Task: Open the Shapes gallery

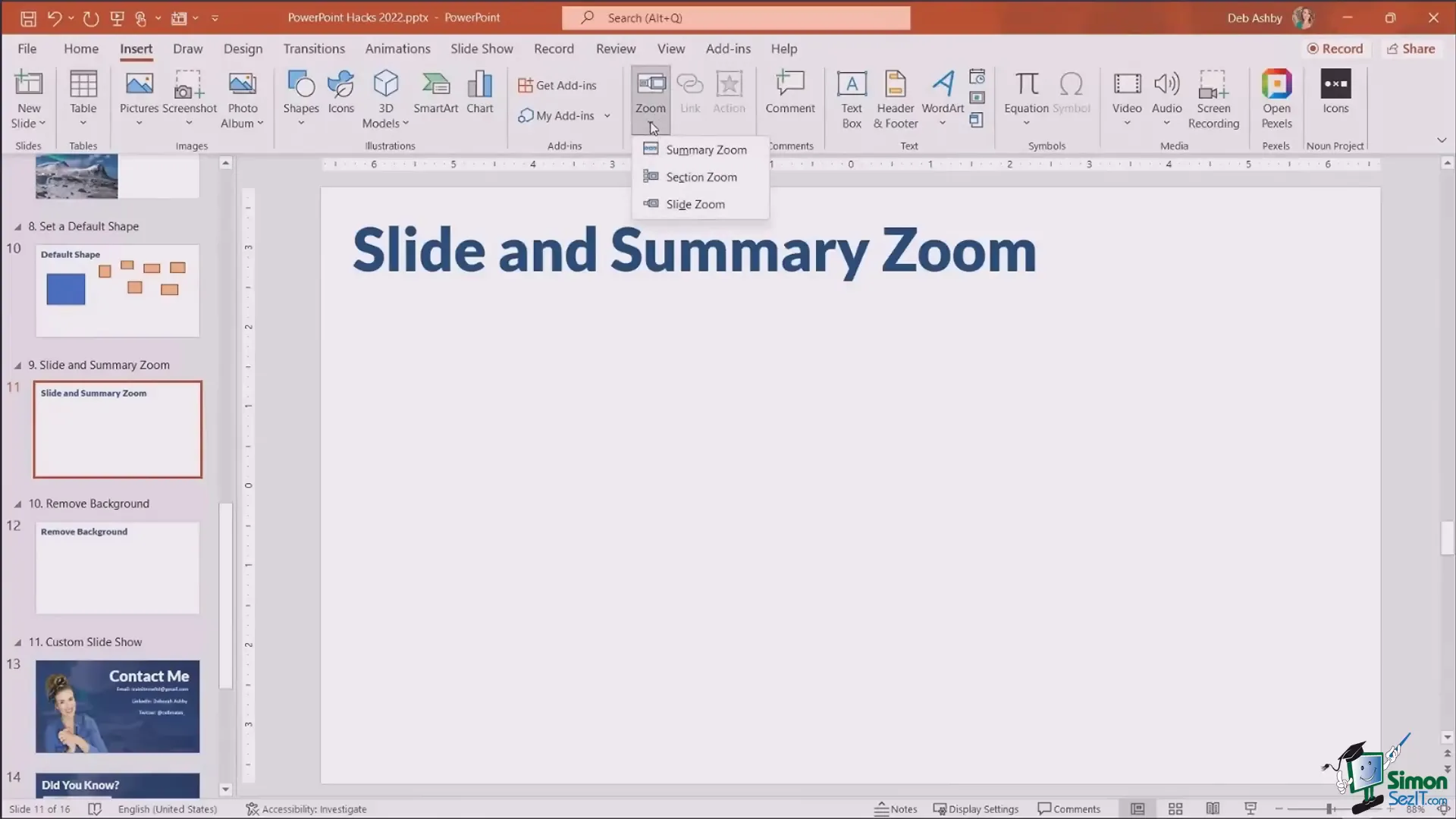Action: pos(301,100)
